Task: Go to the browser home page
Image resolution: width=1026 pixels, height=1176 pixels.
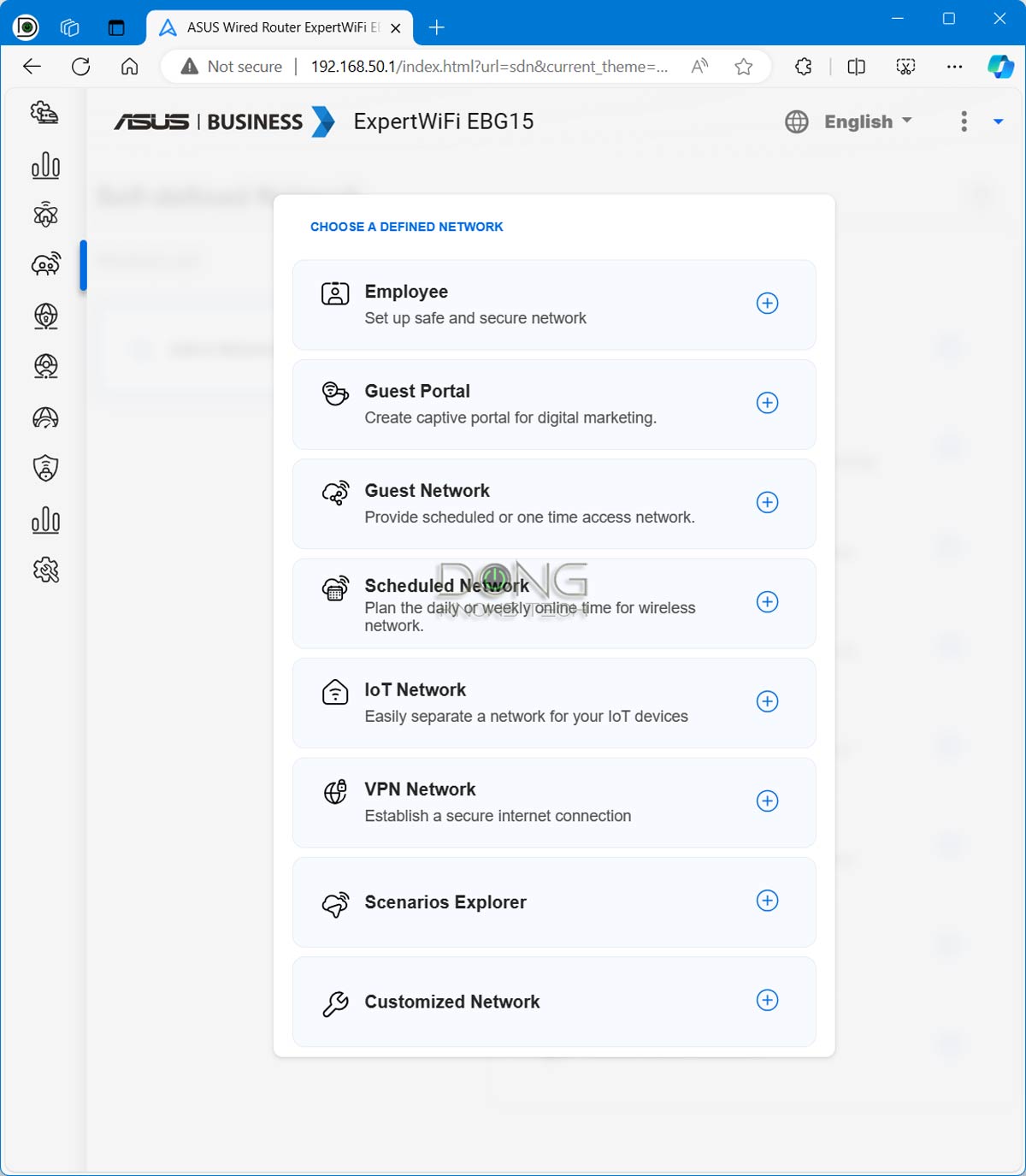Action: (x=129, y=67)
